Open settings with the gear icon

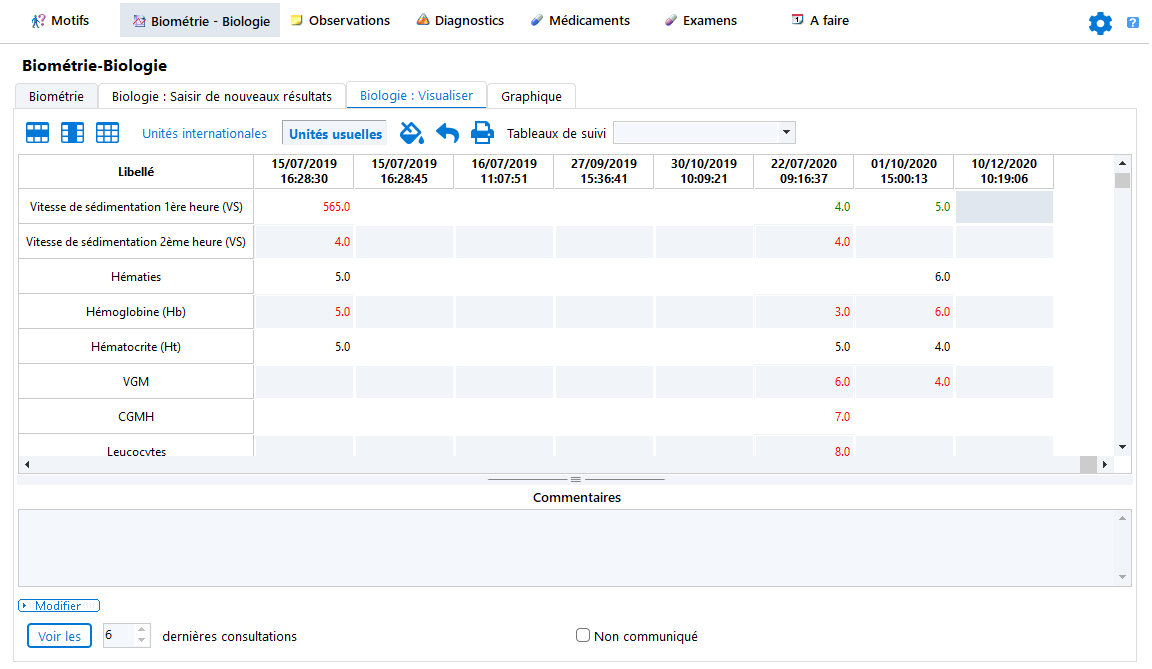coord(1100,23)
